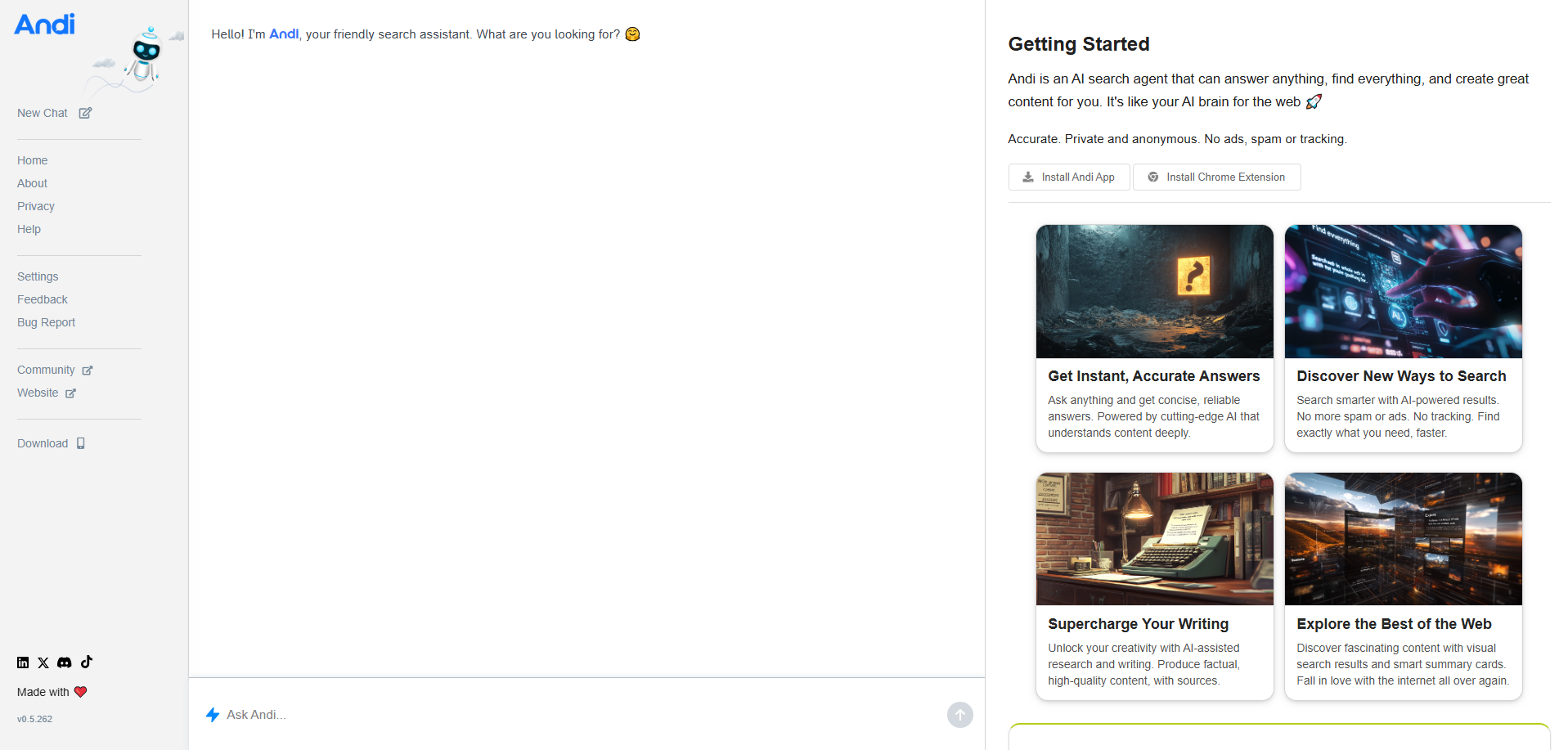
Task: Click the lightning bolt icon beside input
Action: point(213,715)
